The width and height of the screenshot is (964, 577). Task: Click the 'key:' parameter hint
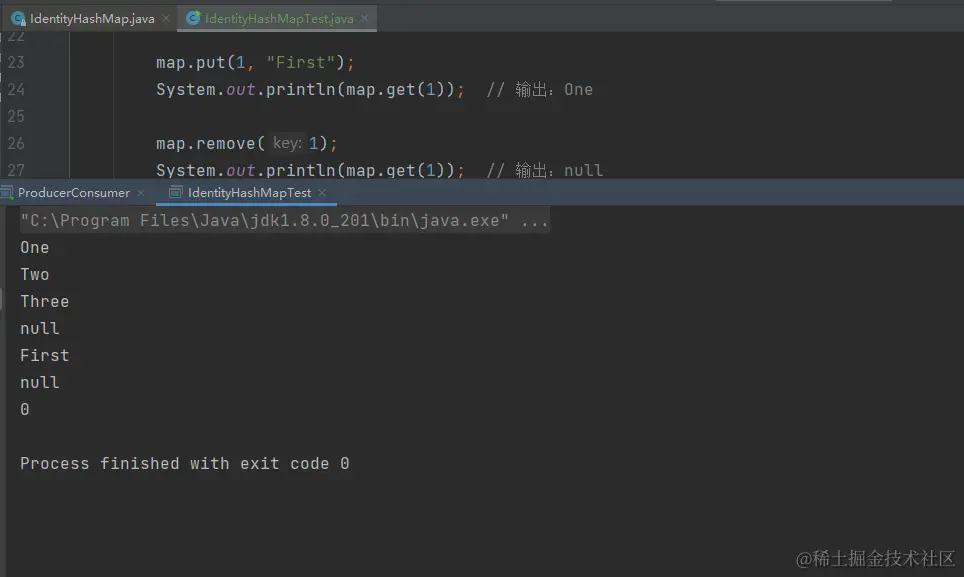click(x=287, y=143)
